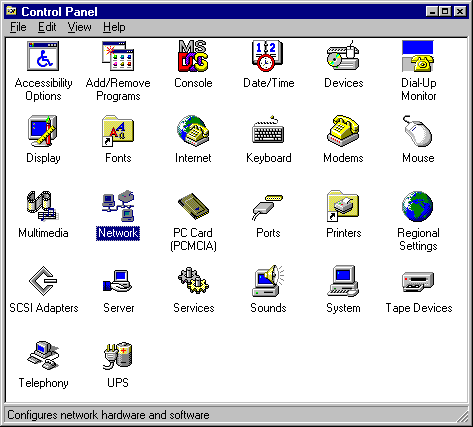The width and height of the screenshot is (473, 427).
Task: Click the Add/Remove Programs icon
Action: [118, 56]
